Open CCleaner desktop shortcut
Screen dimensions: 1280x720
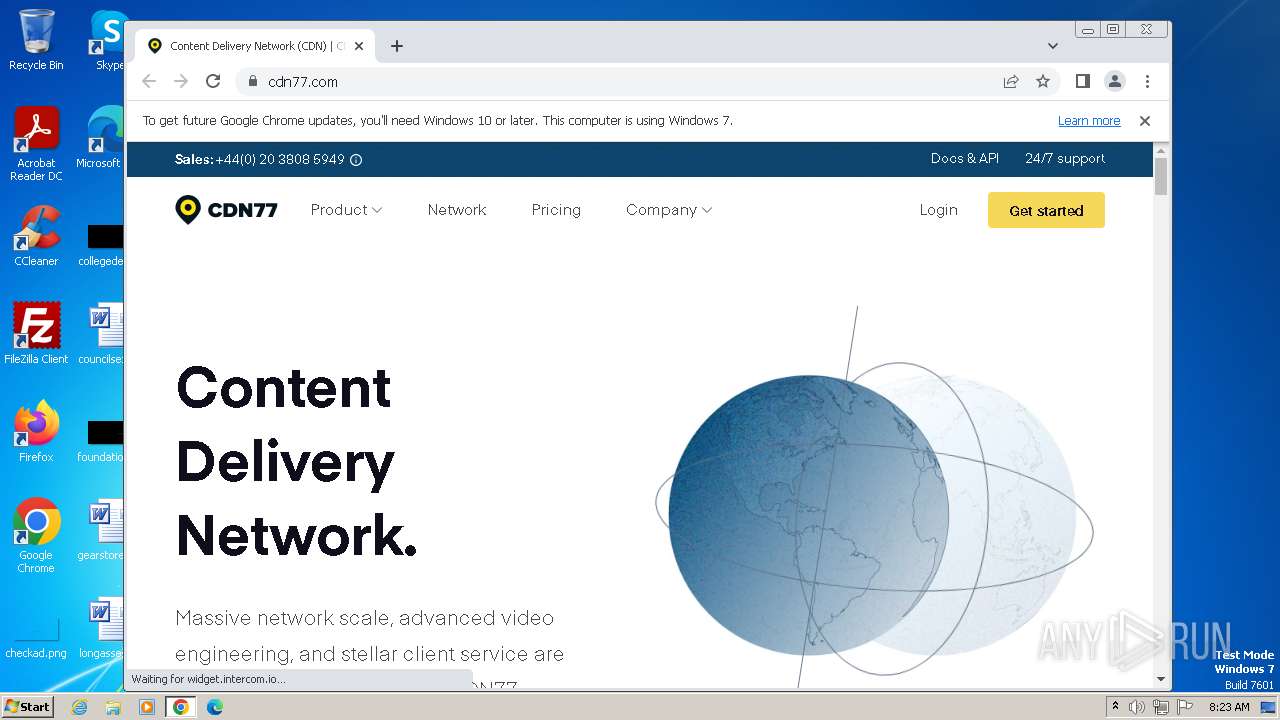pyautogui.click(x=36, y=236)
